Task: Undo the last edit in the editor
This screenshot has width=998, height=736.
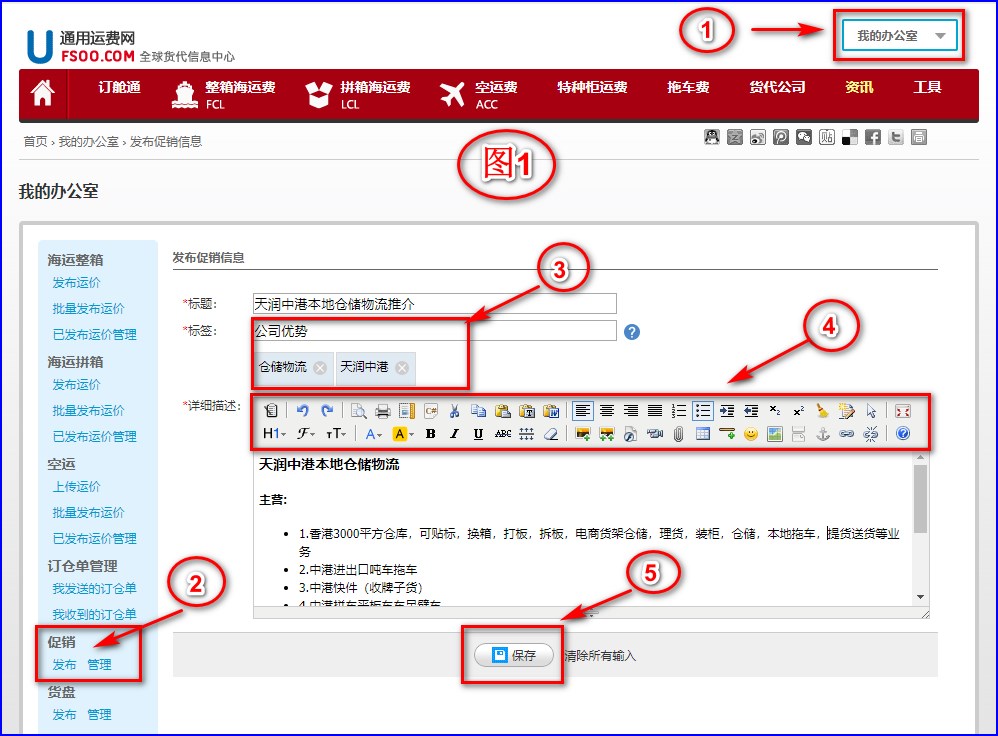Action: pos(302,410)
